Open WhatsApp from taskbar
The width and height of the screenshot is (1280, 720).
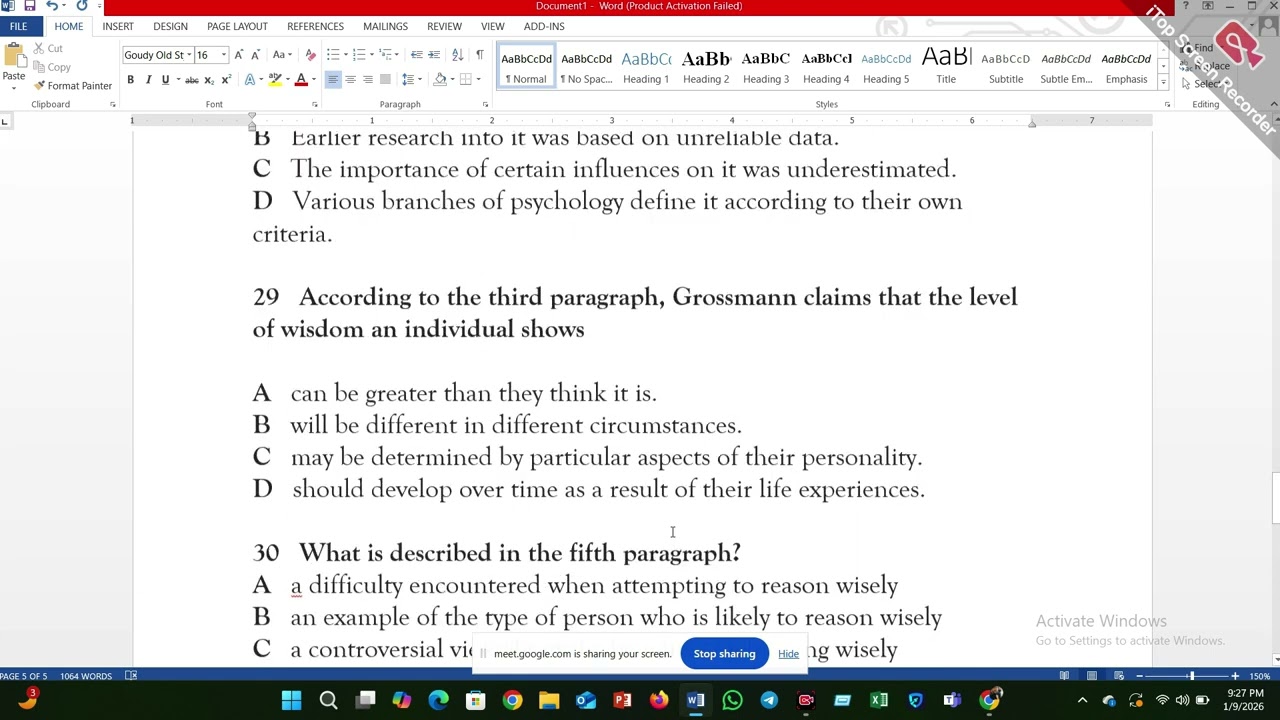(x=732, y=700)
